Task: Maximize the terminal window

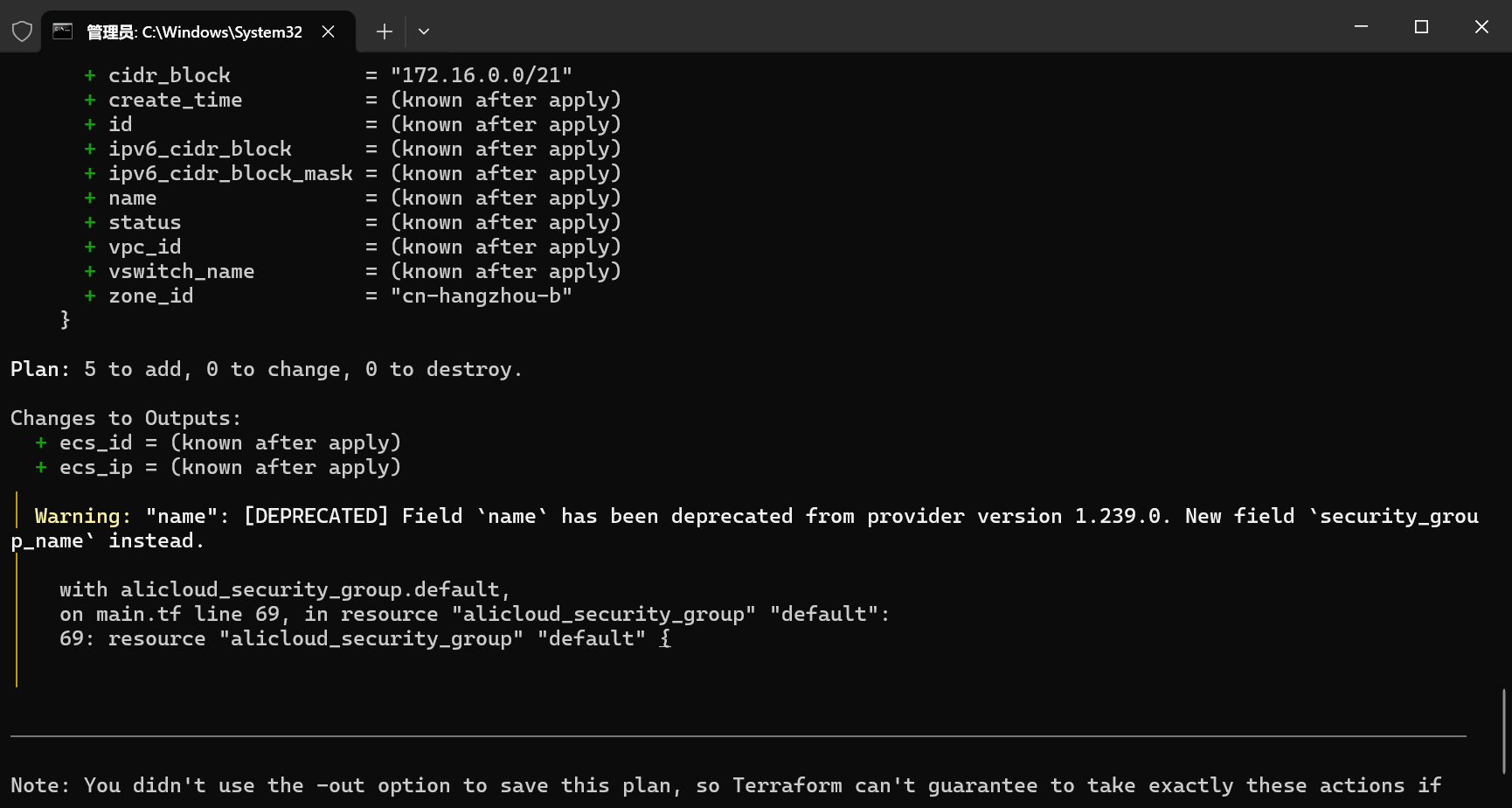Action: click(1421, 27)
